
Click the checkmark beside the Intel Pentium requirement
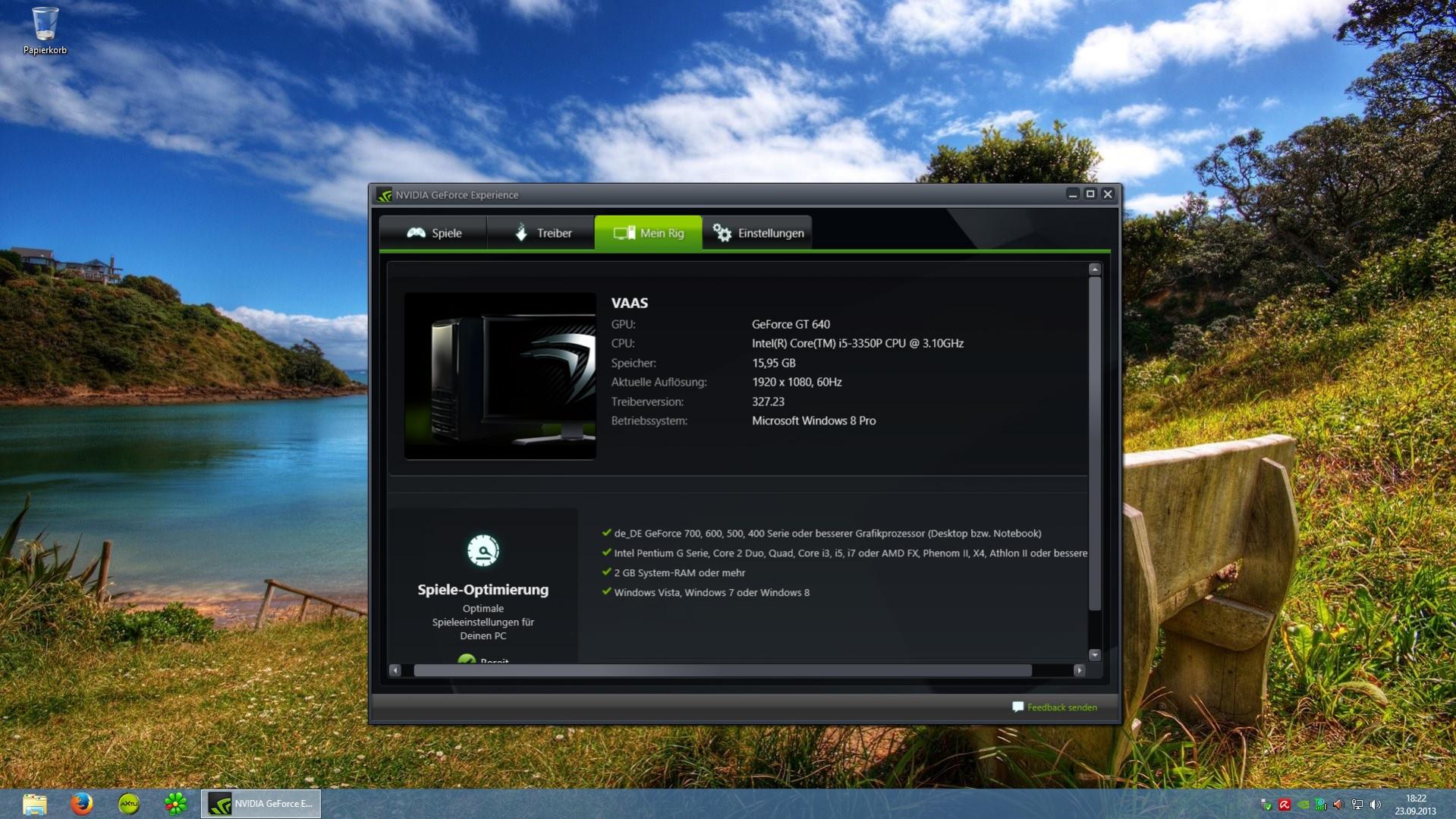pyautogui.click(x=606, y=553)
